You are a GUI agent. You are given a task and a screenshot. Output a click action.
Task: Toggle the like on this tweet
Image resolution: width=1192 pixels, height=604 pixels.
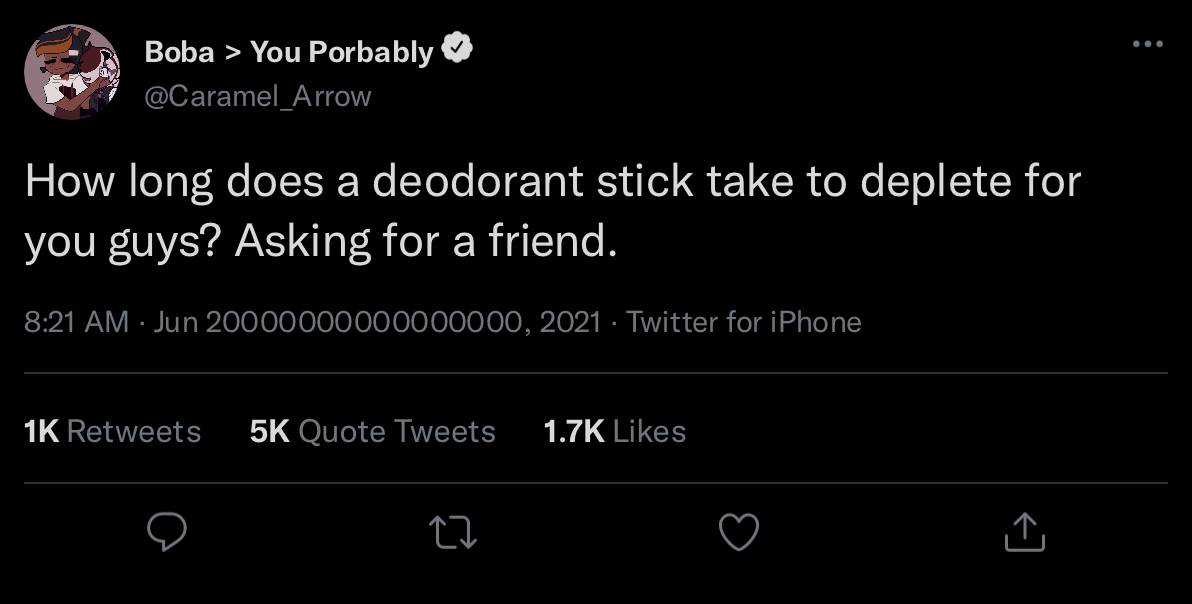738,532
